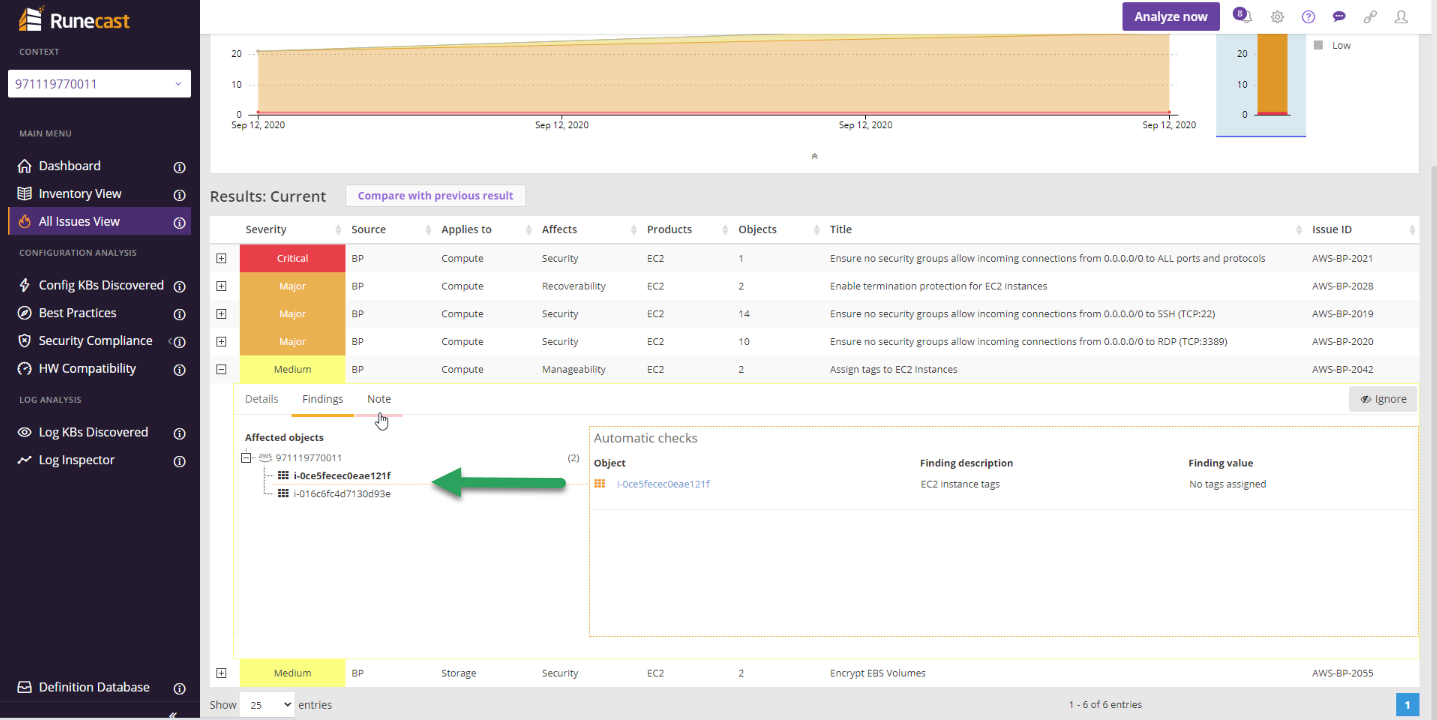Open the i-0ce5fecec0eae121f object link
The width and height of the screenshot is (1437, 720).
point(663,484)
